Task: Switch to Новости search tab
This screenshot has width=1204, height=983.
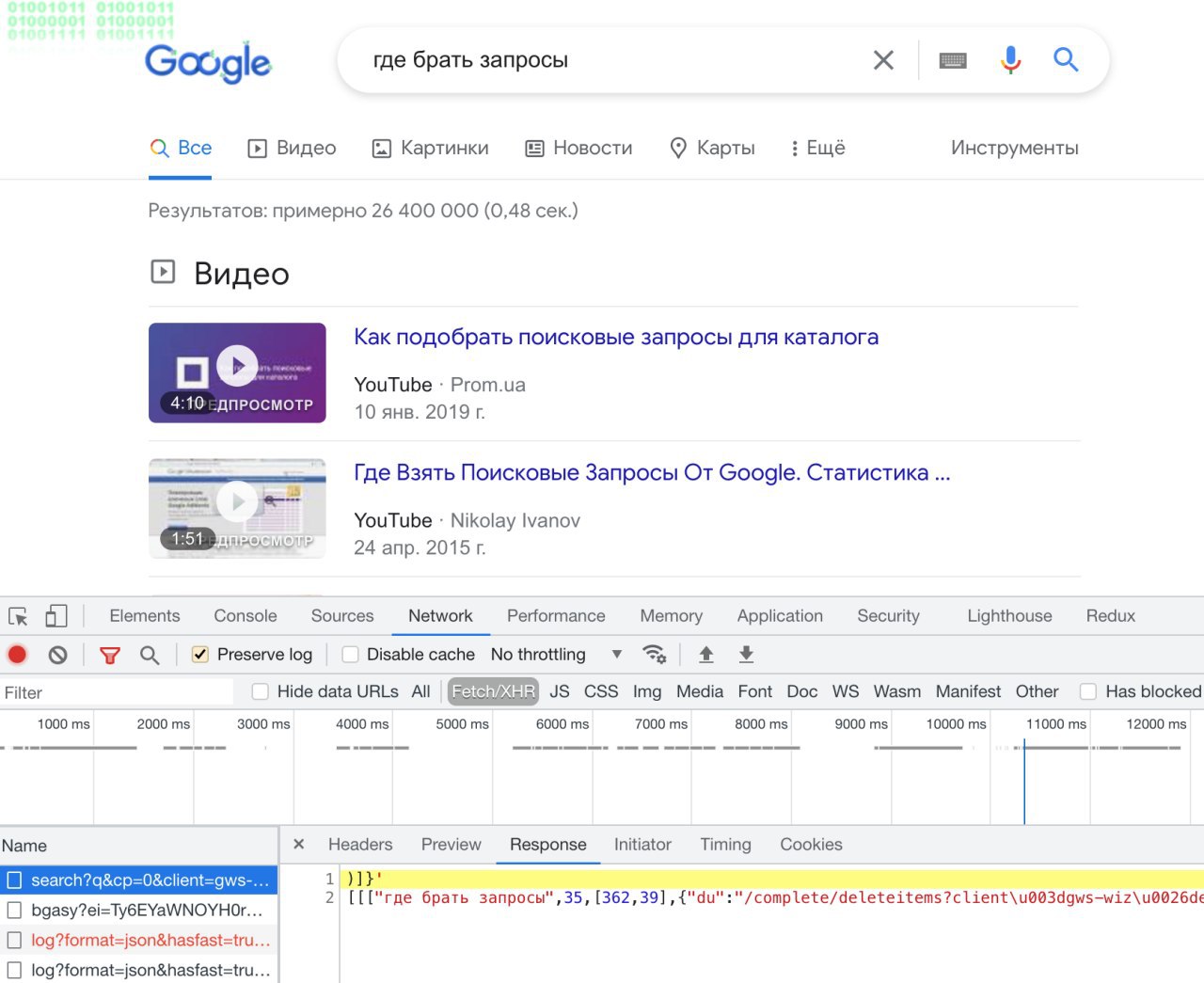Action: point(578,148)
